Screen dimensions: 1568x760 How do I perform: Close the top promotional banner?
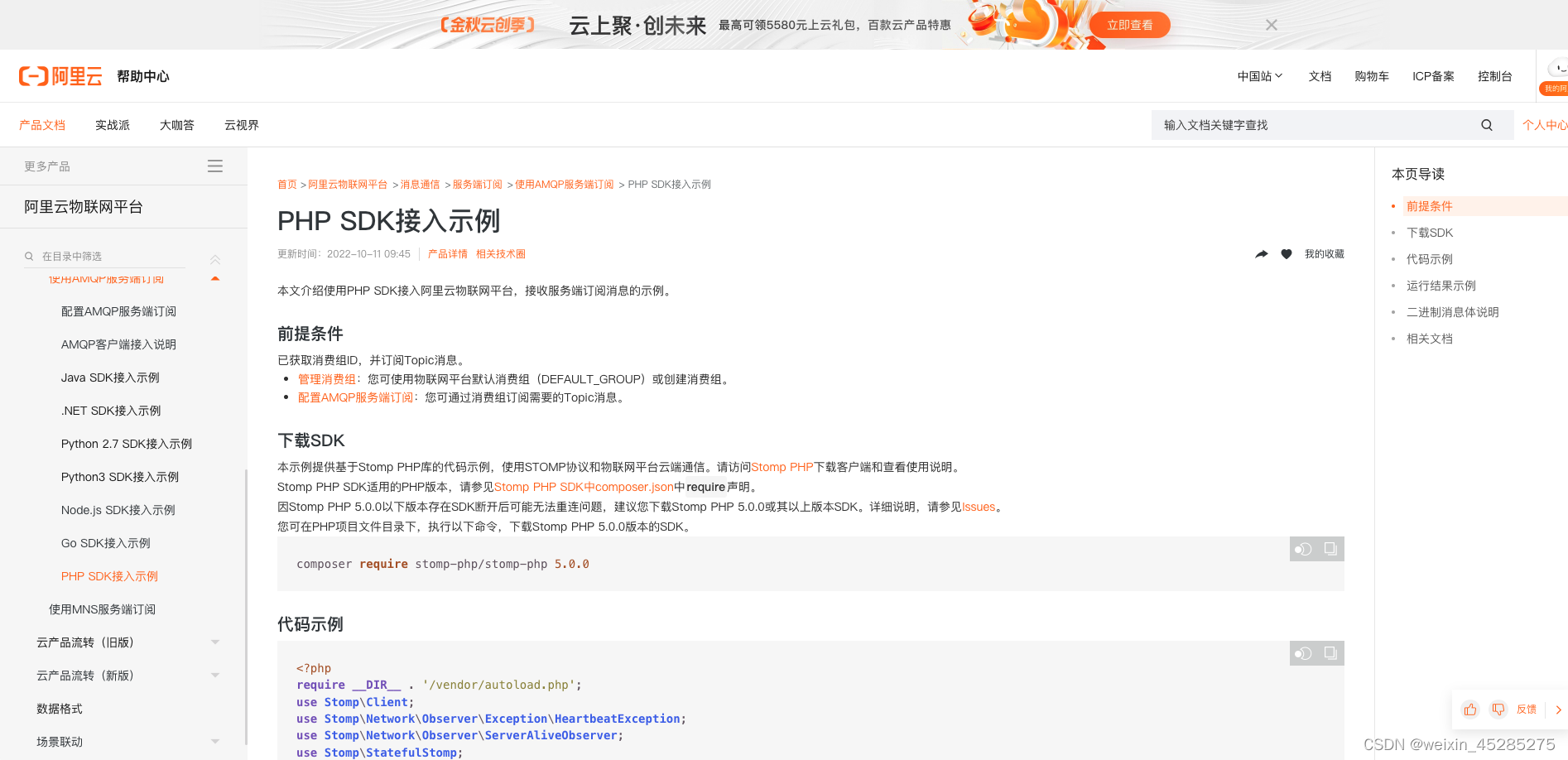pos(1272,25)
